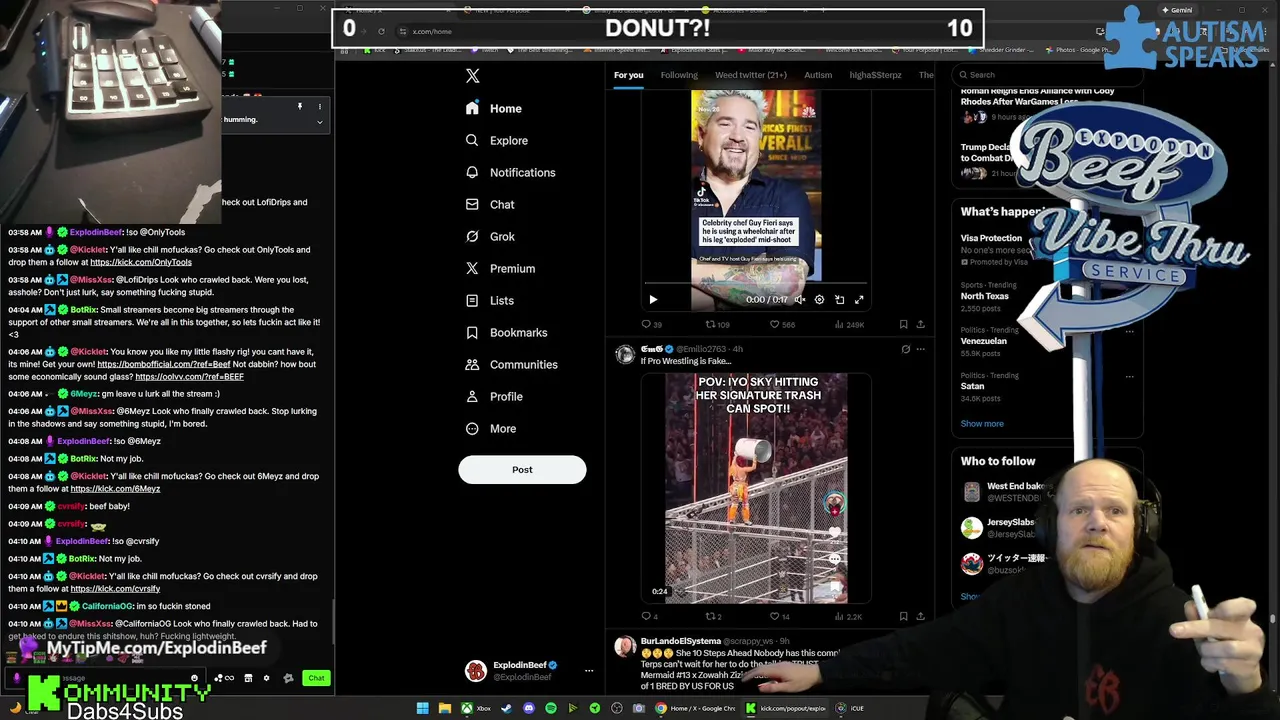The width and height of the screenshot is (1280, 720).
Task: Open the Notifications bell icon
Action: coord(472,172)
